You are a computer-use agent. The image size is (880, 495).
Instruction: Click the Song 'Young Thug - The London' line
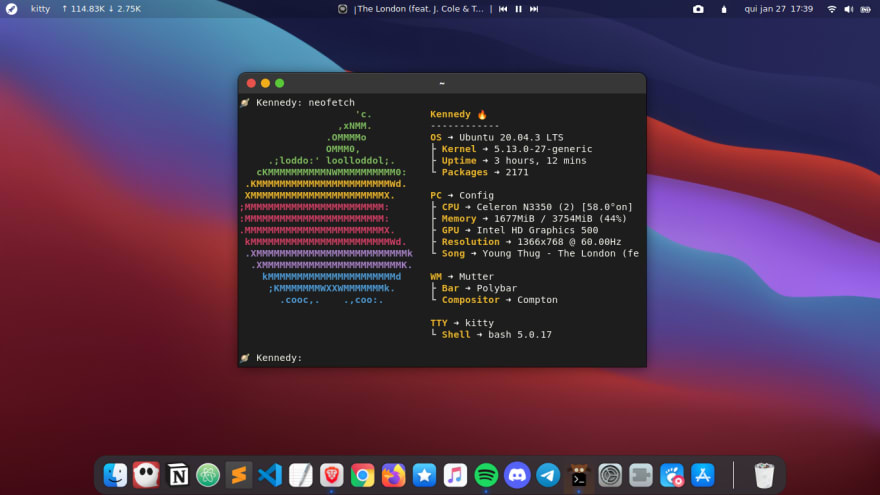point(540,254)
